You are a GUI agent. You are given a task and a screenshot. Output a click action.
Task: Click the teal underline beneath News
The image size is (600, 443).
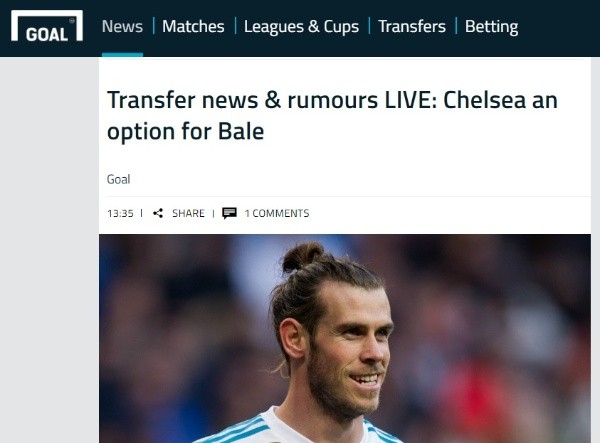coord(122,55)
